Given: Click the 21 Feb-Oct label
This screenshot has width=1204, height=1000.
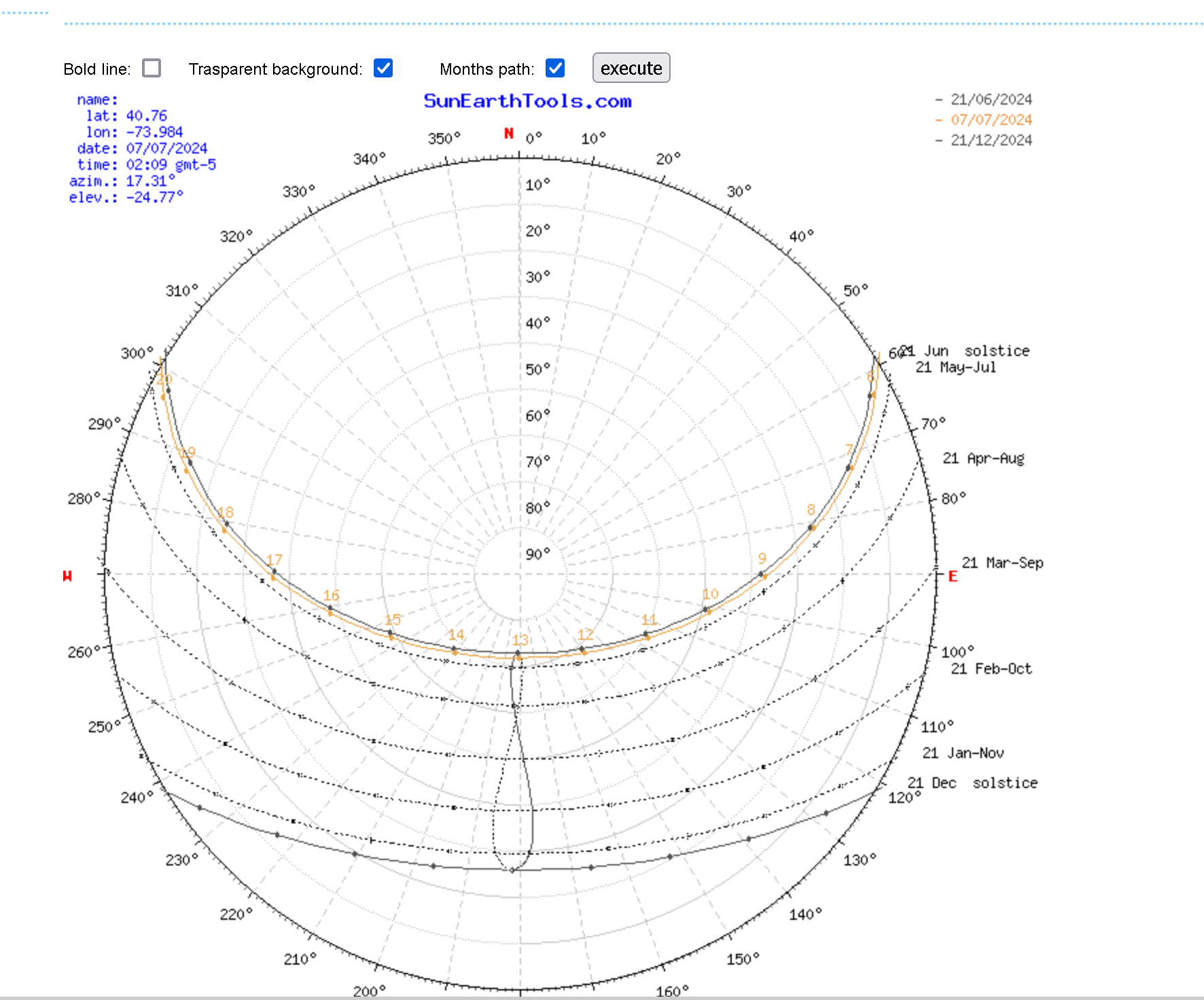Looking at the screenshot, I should tap(991, 668).
